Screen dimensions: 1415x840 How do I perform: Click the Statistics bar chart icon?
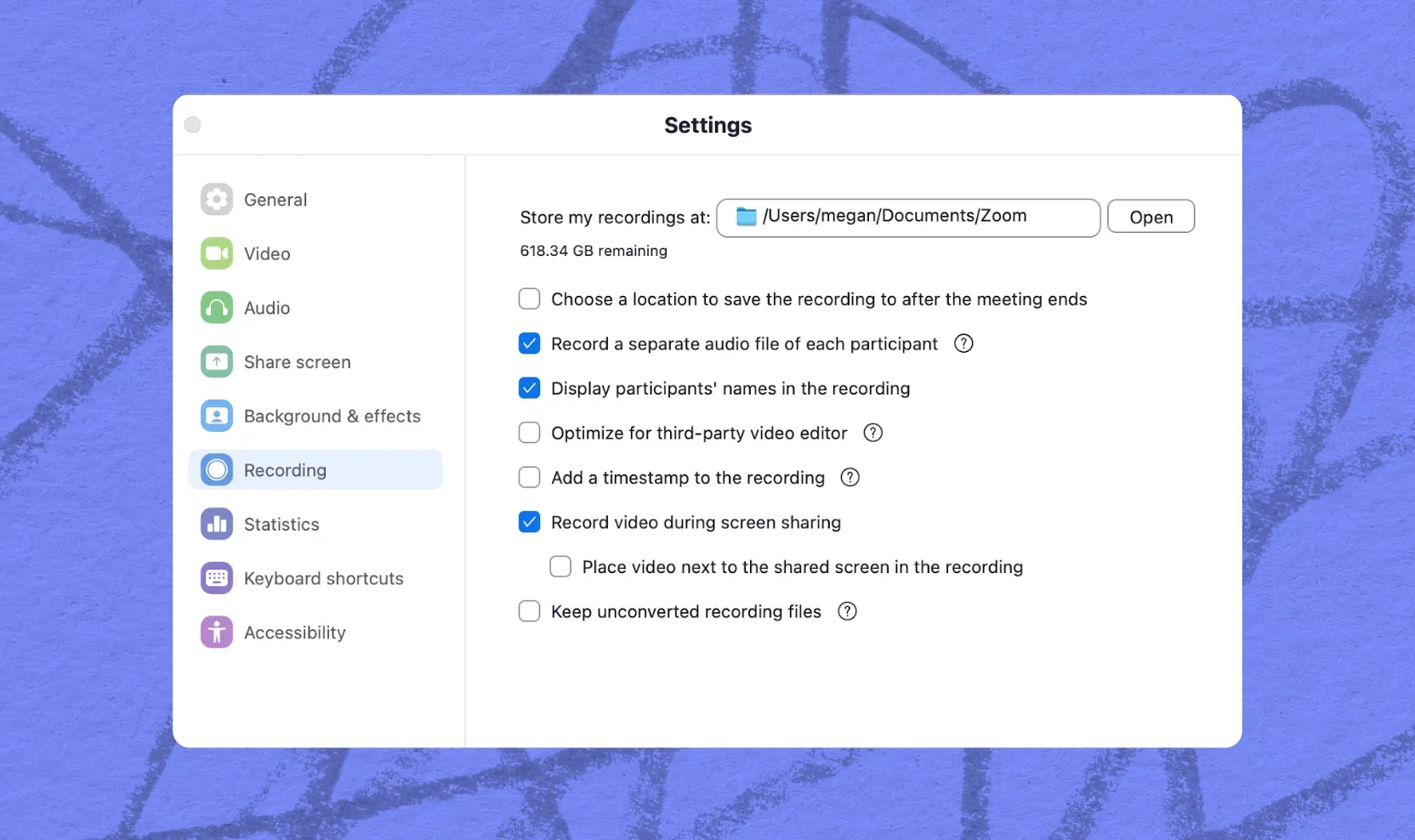(217, 525)
